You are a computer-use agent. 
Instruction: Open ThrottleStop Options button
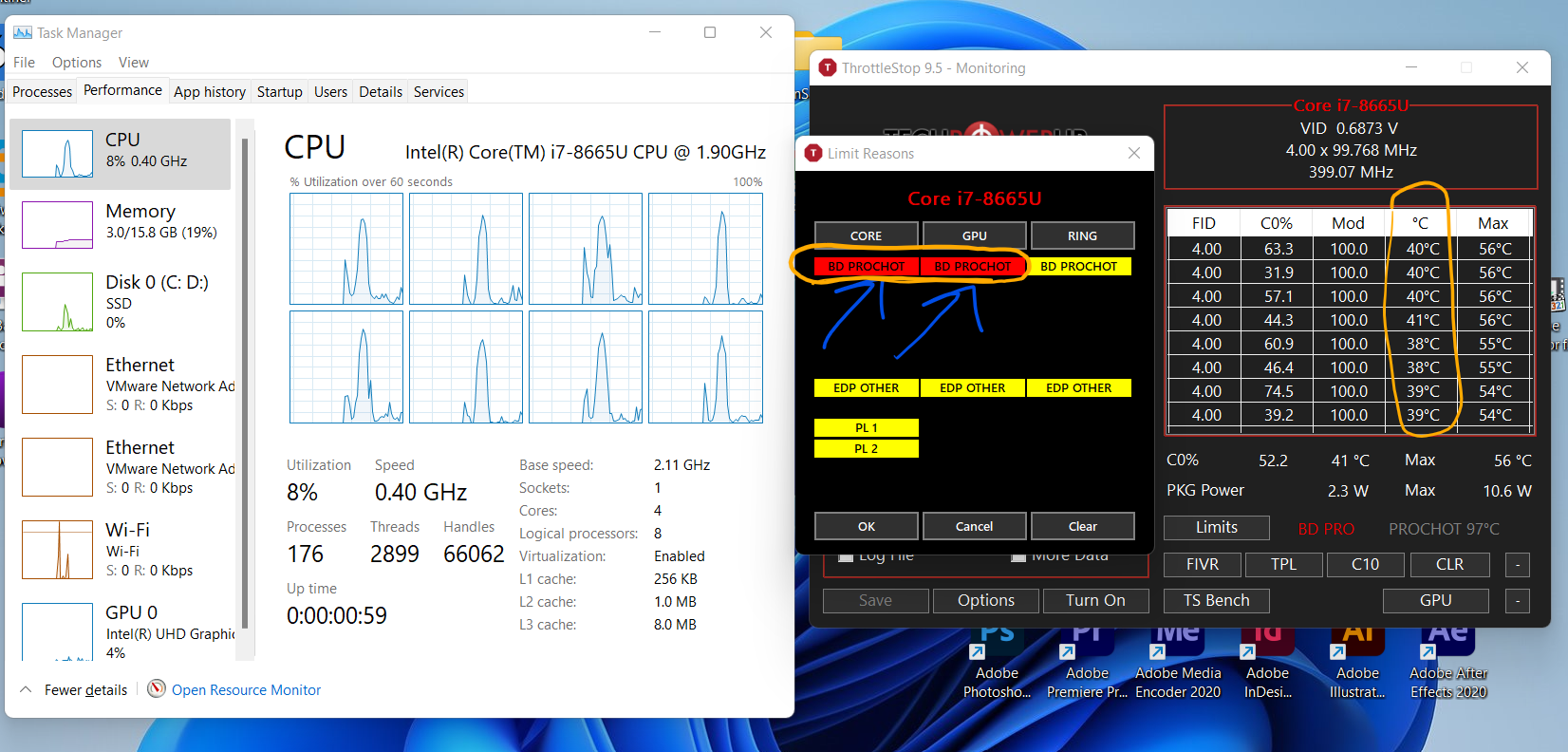pos(986,600)
